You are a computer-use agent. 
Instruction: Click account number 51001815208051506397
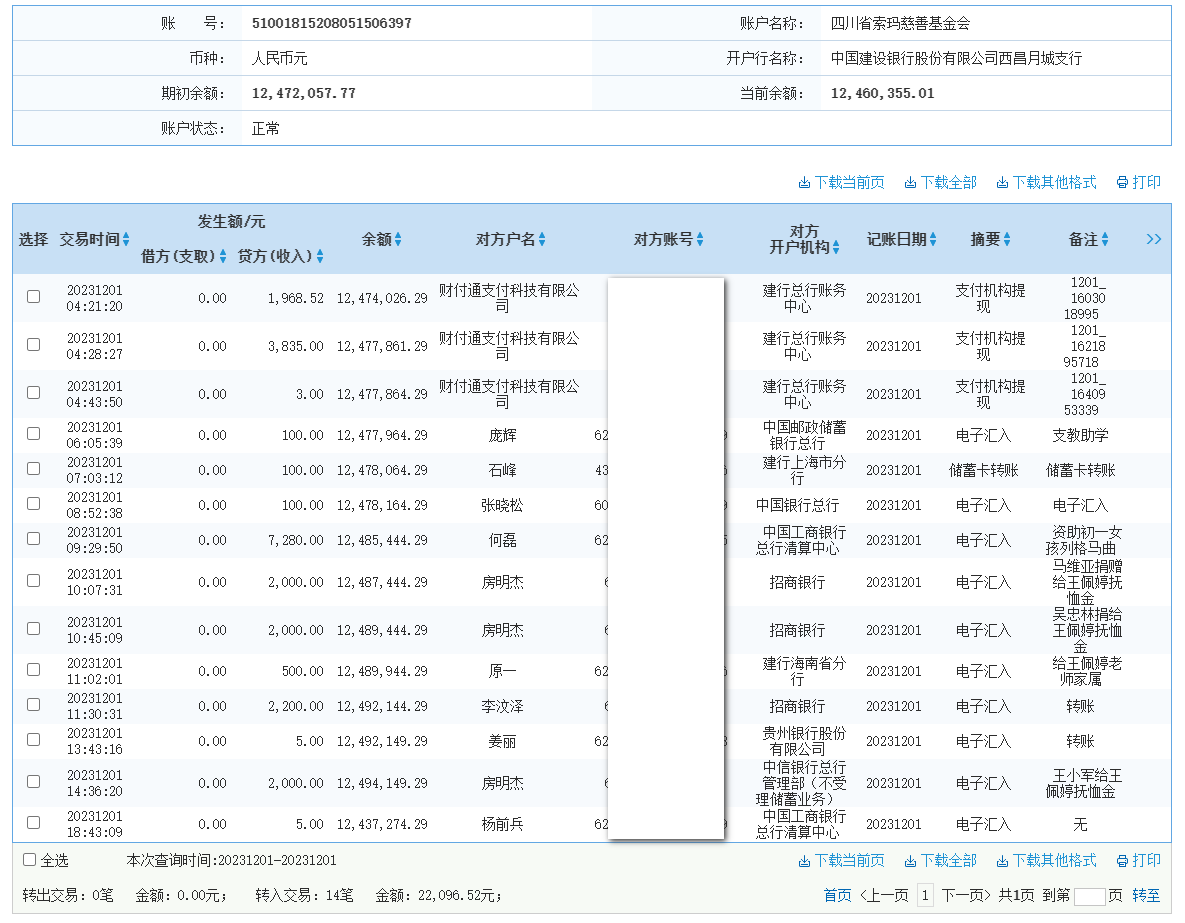[332, 23]
